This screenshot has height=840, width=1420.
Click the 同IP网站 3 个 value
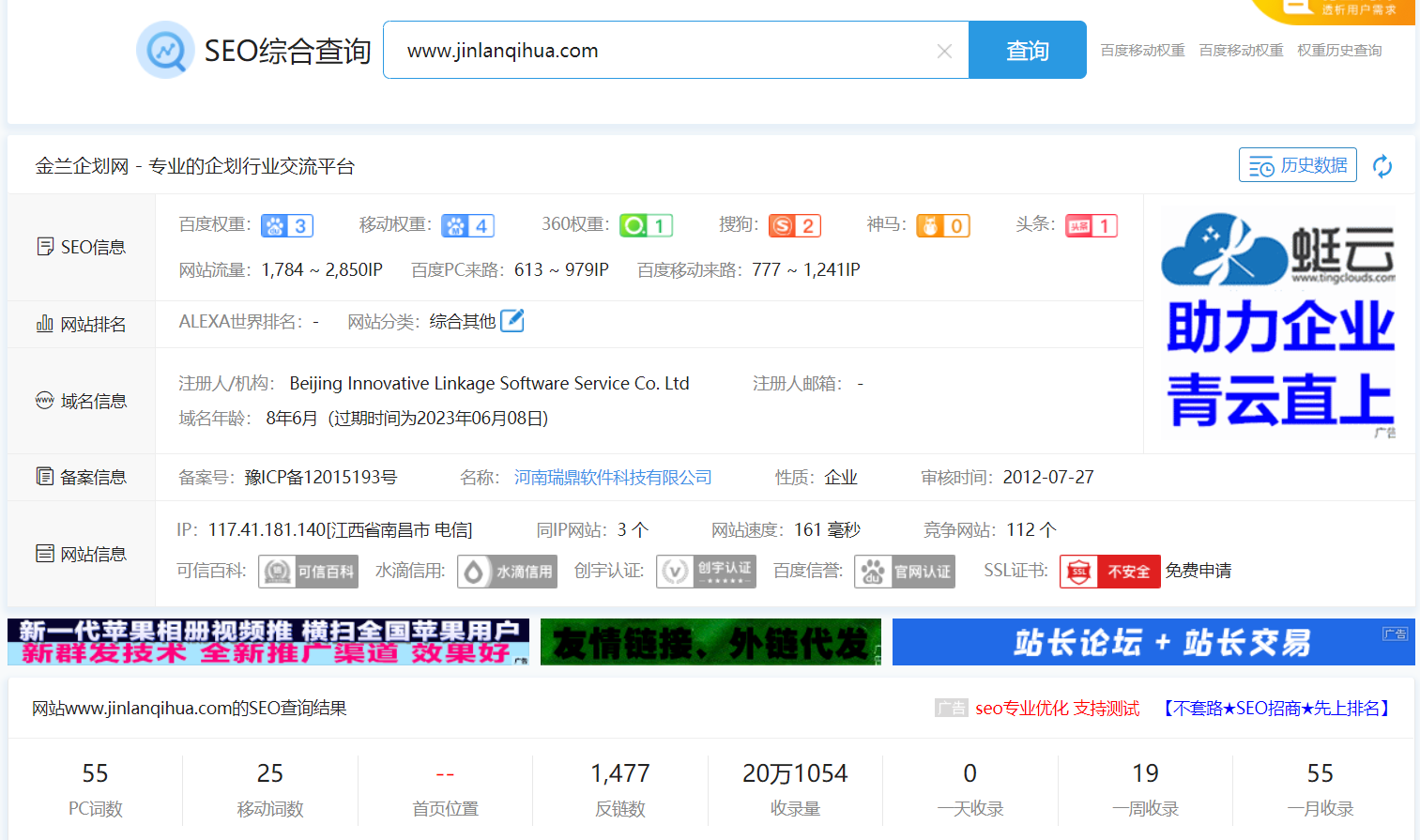tap(633, 530)
